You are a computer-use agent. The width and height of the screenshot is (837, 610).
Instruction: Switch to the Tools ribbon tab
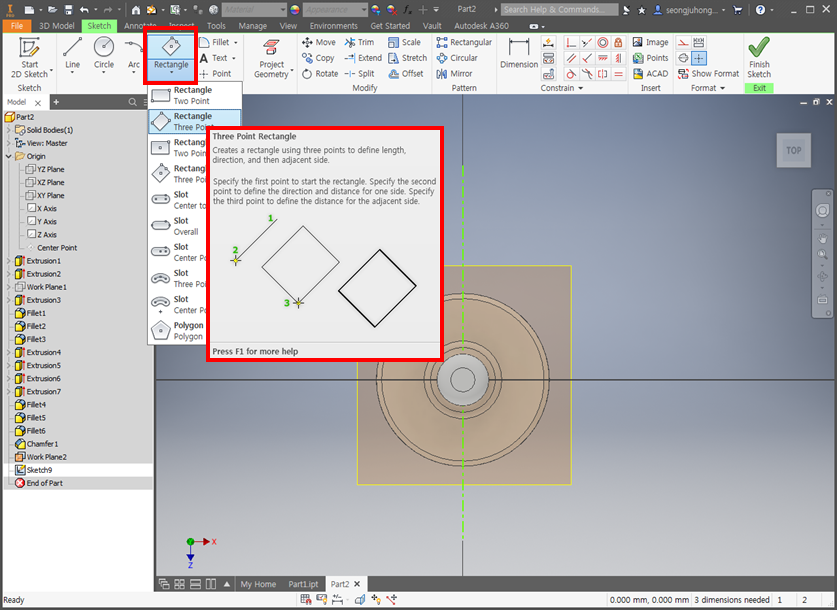[216, 26]
